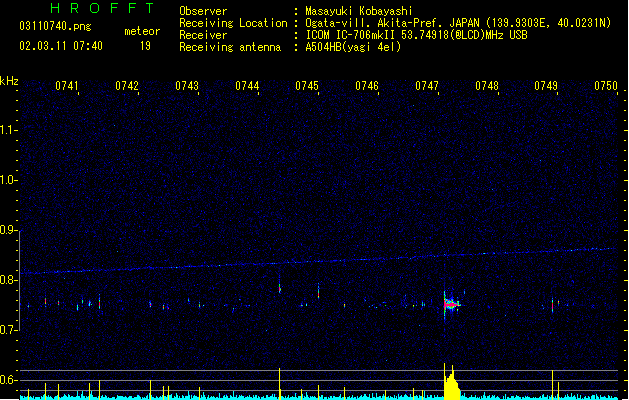Click the large meteor echo burst after 0747
The width and height of the screenshot is (629, 400).
(452, 305)
